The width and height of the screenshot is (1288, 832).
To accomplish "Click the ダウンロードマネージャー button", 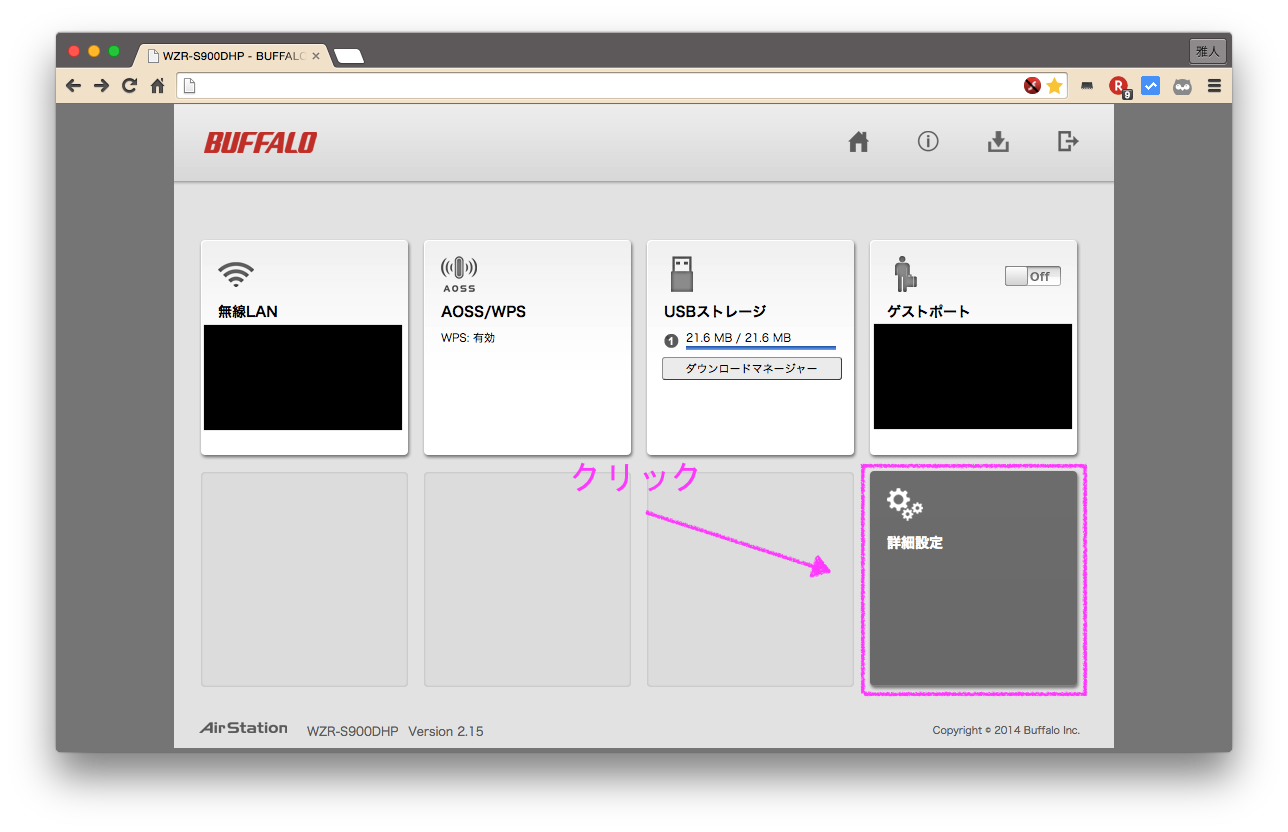I will point(752,369).
